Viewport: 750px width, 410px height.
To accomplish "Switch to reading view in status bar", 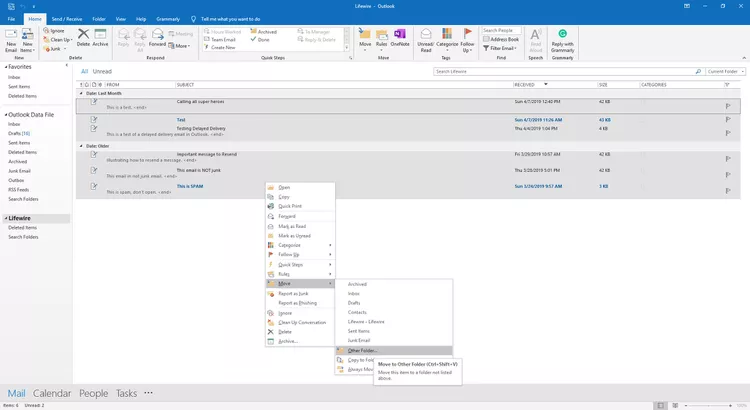I will pos(675,405).
